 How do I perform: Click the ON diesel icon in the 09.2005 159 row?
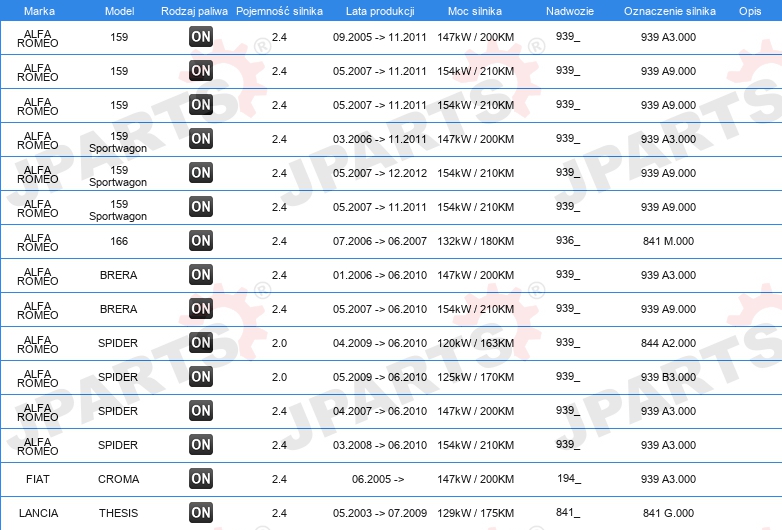point(201,36)
